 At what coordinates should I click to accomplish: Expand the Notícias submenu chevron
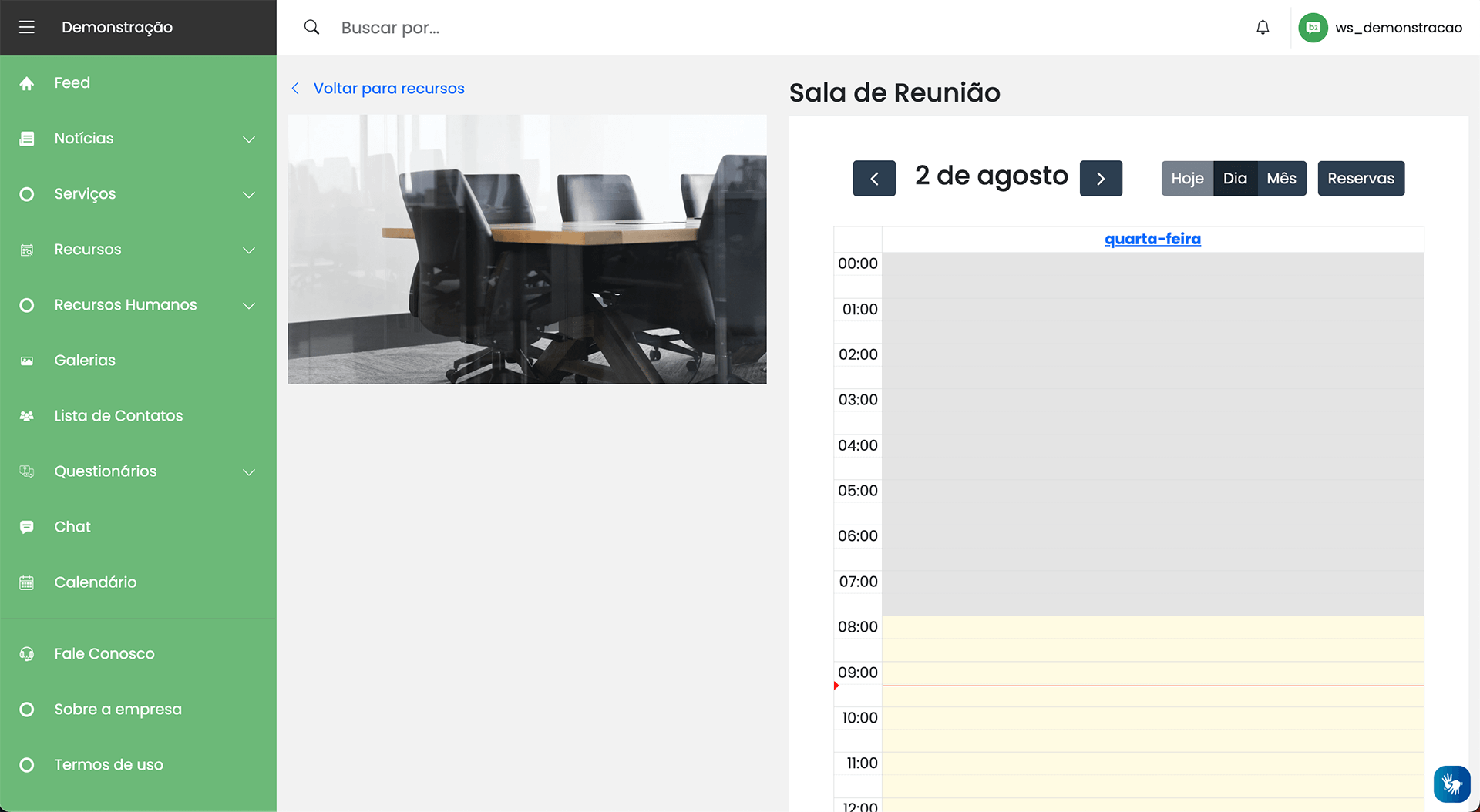pos(249,139)
